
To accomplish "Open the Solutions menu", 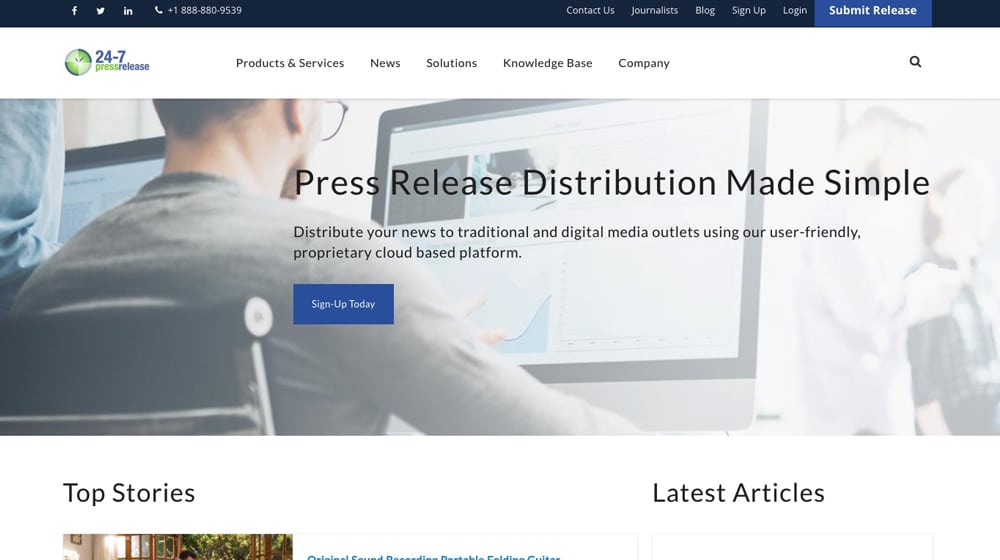I will pyautogui.click(x=452, y=63).
